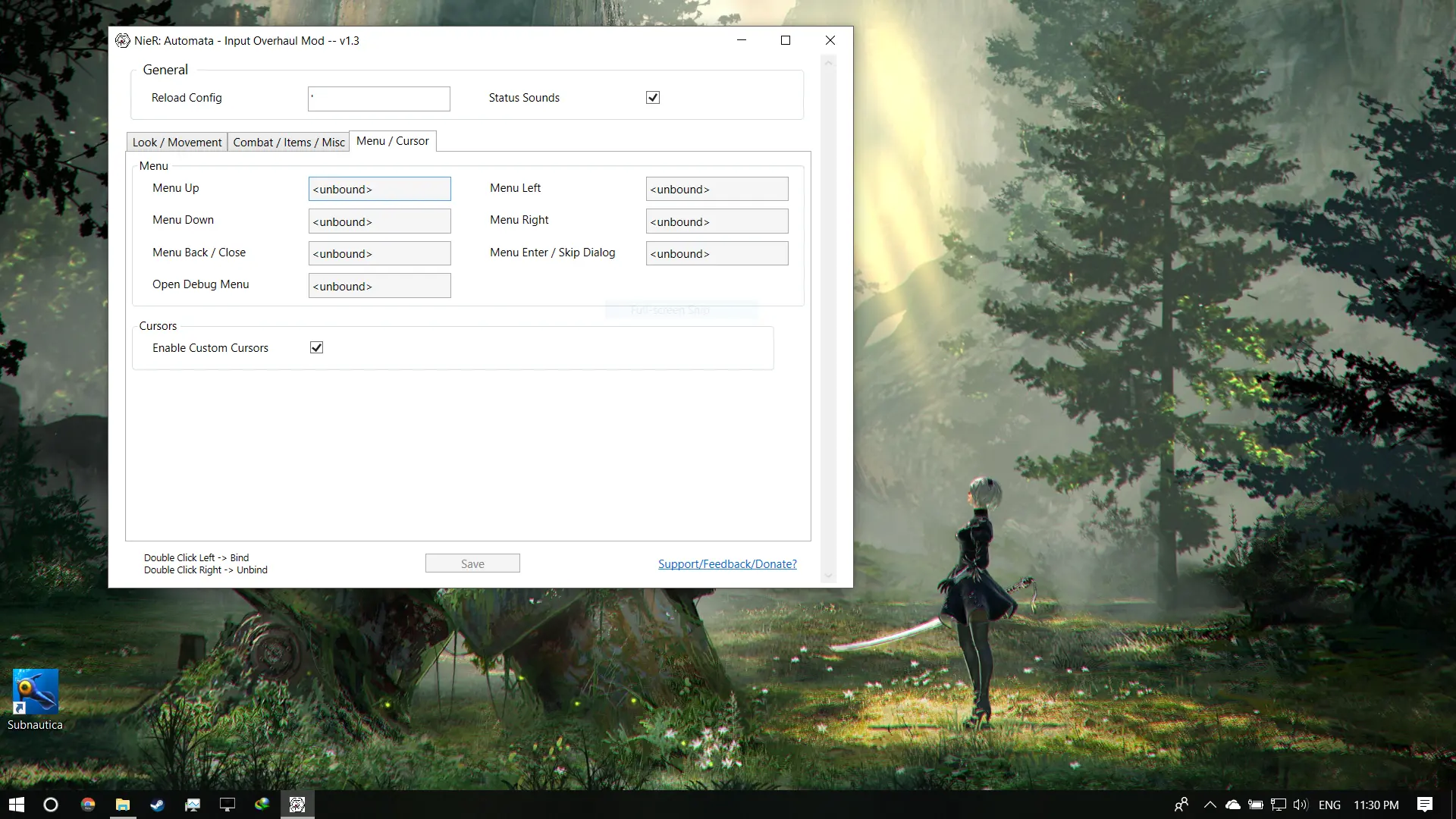
Task: Launch Chrome from the taskbar
Action: [x=88, y=805]
